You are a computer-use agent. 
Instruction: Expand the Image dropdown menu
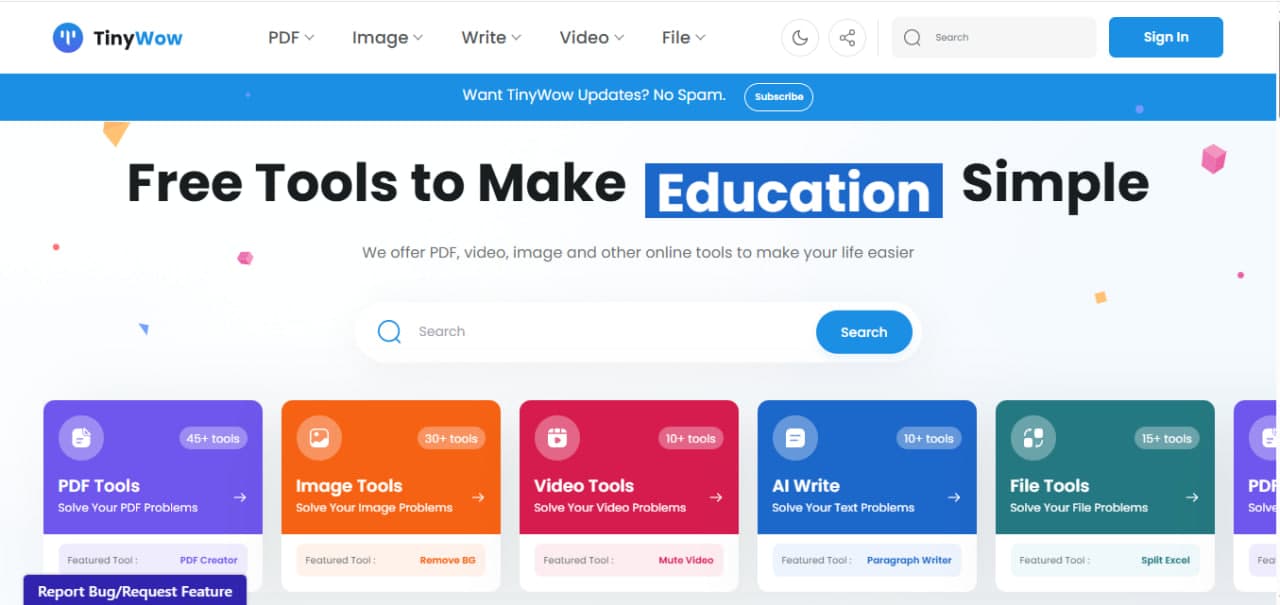pyautogui.click(x=387, y=38)
